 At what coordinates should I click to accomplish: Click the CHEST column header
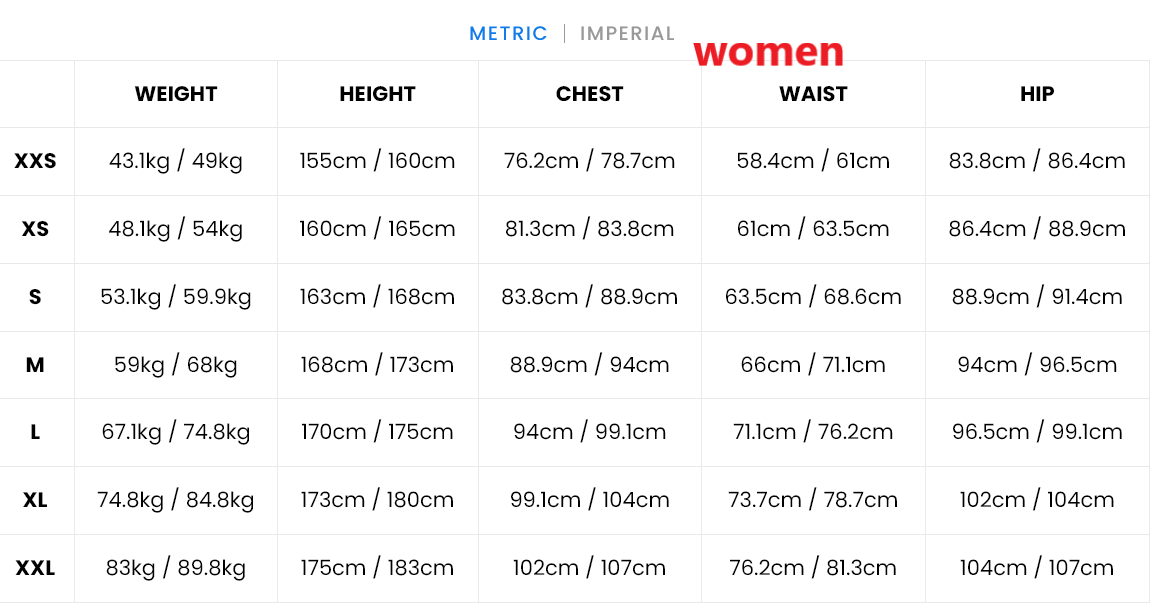click(x=589, y=94)
